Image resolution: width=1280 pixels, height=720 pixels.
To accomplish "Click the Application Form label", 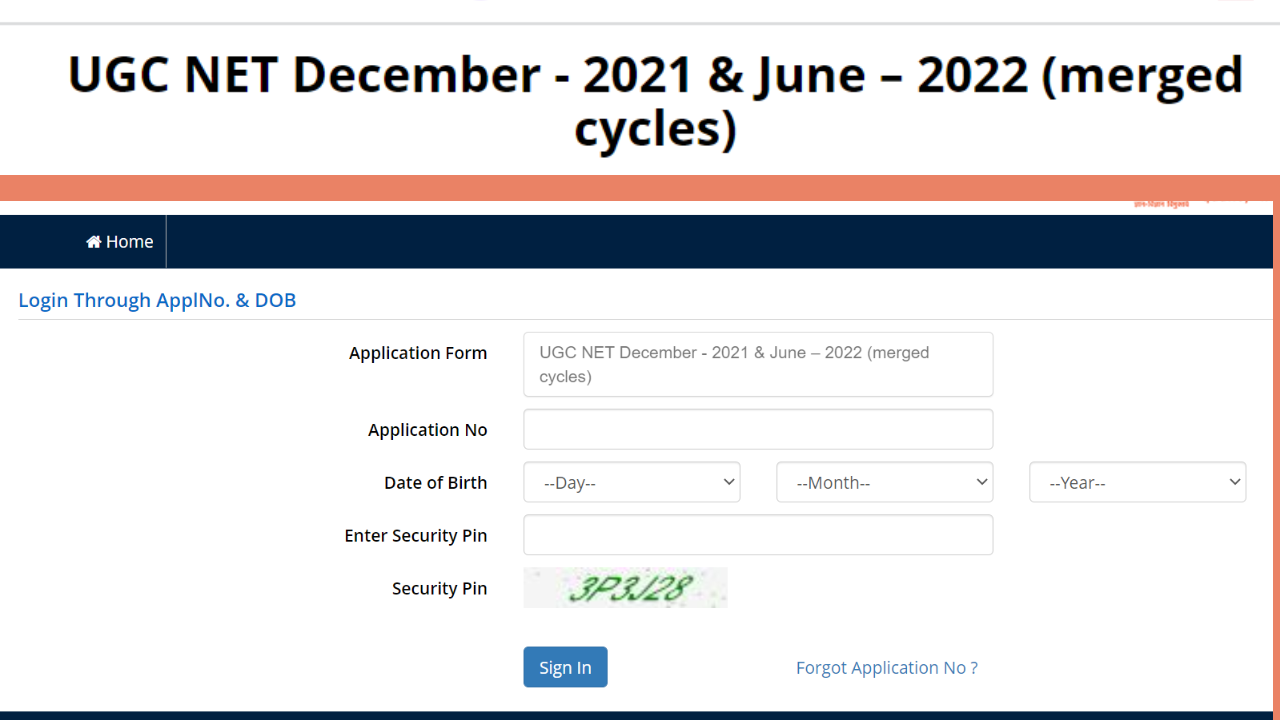I will pos(418,353).
